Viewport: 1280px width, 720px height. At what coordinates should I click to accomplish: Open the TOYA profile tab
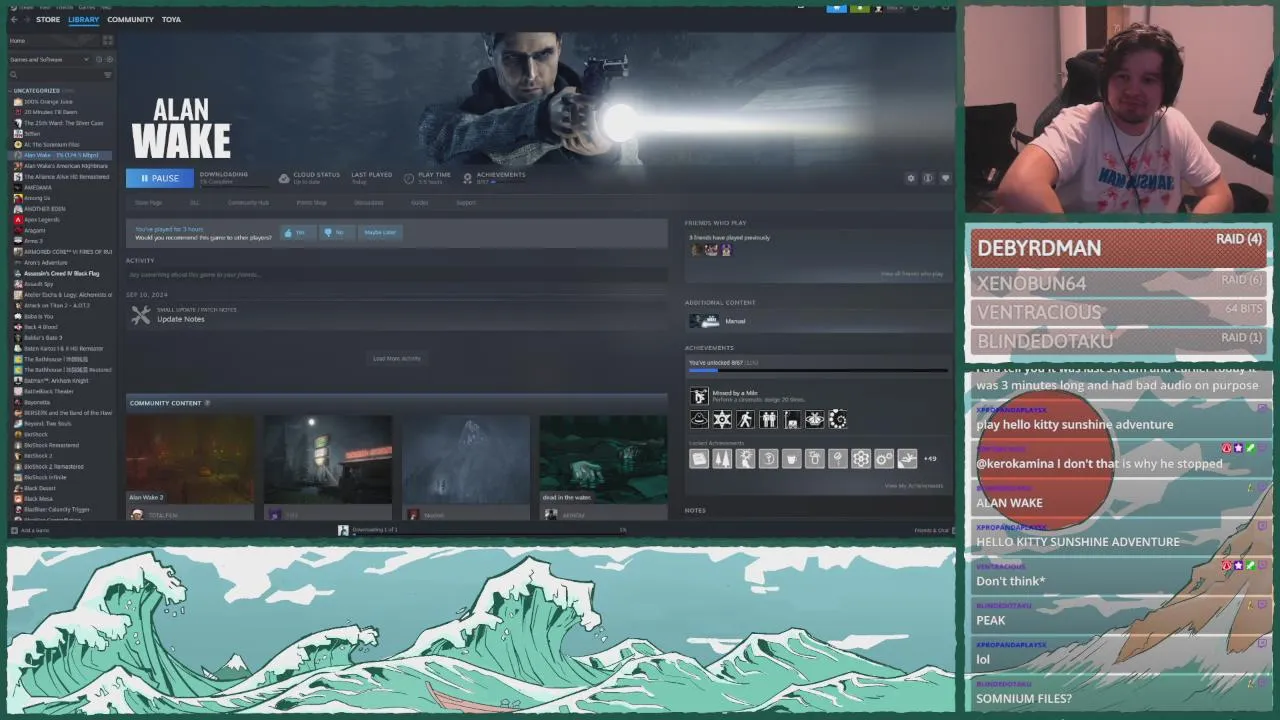click(x=171, y=19)
